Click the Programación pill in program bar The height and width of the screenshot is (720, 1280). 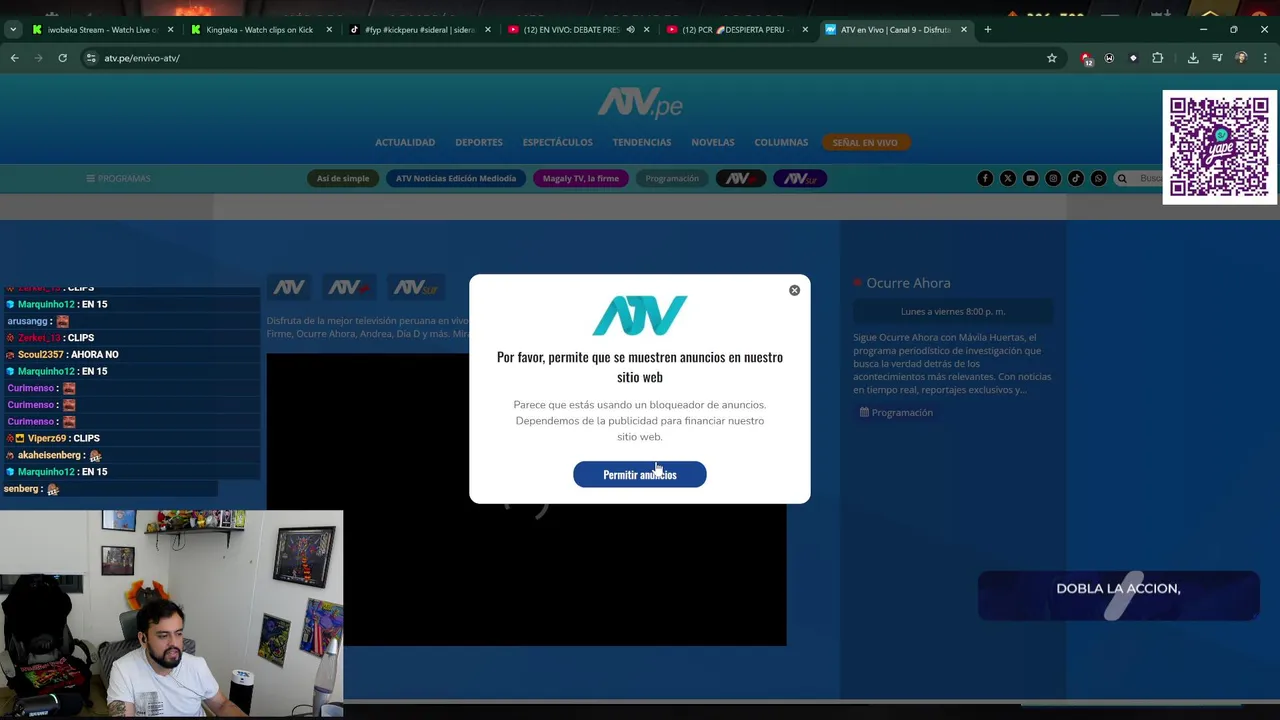[x=672, y=178]
